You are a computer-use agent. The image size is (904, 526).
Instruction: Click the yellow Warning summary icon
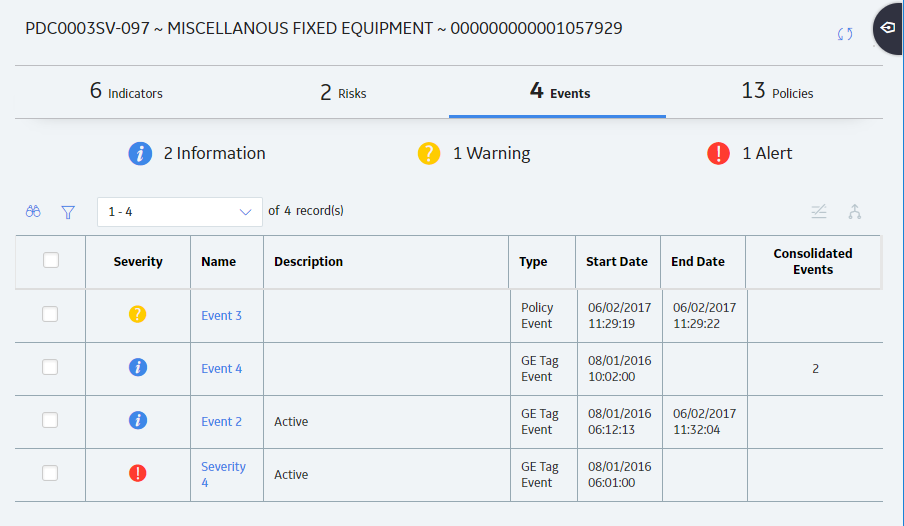429,153
